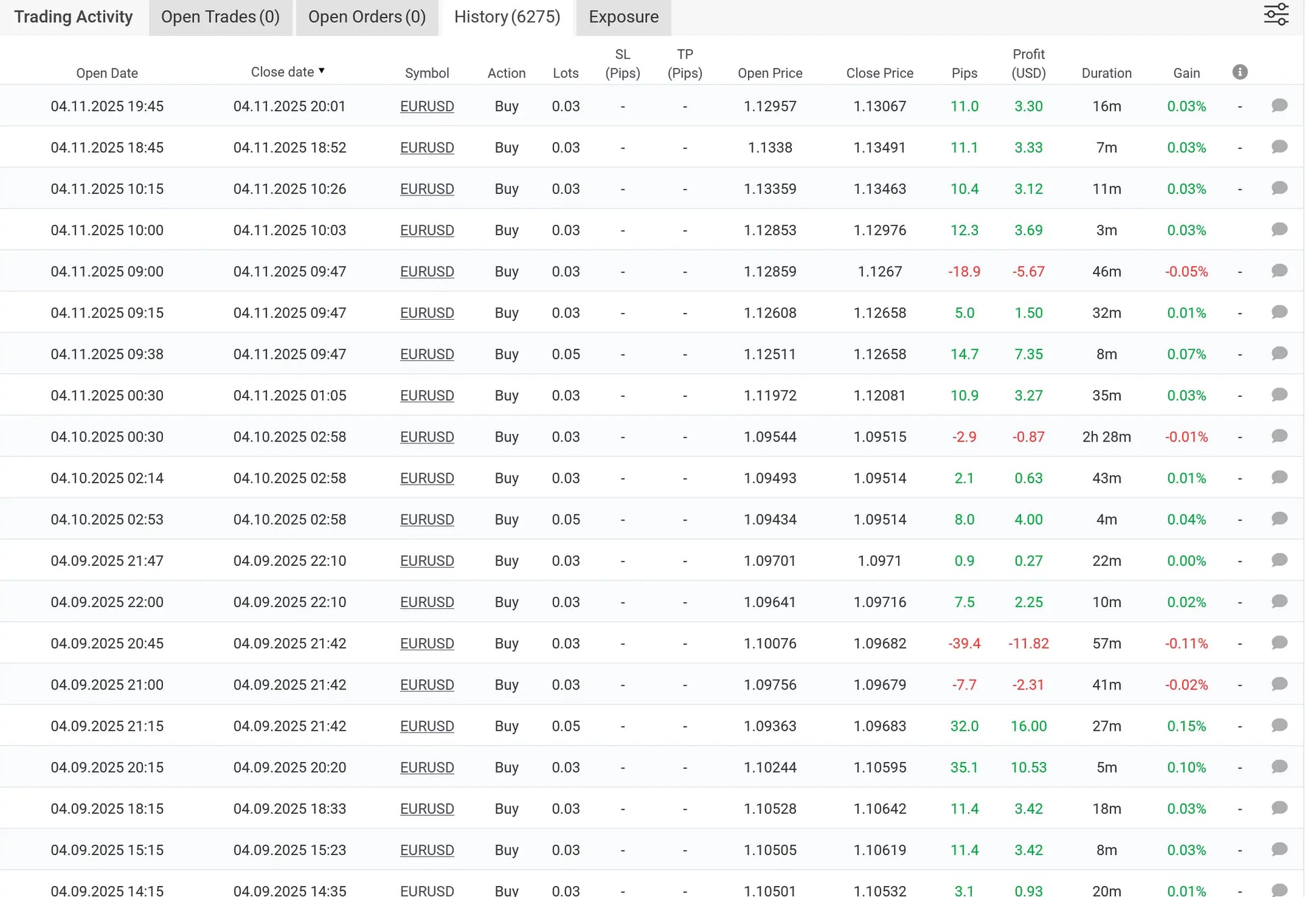Click the 0.07% gain value
Viewport: 1316px width, 897px height.
click(1186, 354)
